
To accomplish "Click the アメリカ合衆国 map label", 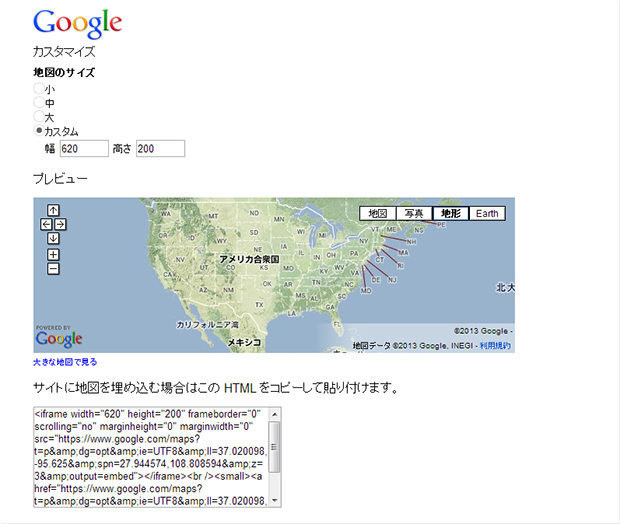I will (x=250, y=259).
